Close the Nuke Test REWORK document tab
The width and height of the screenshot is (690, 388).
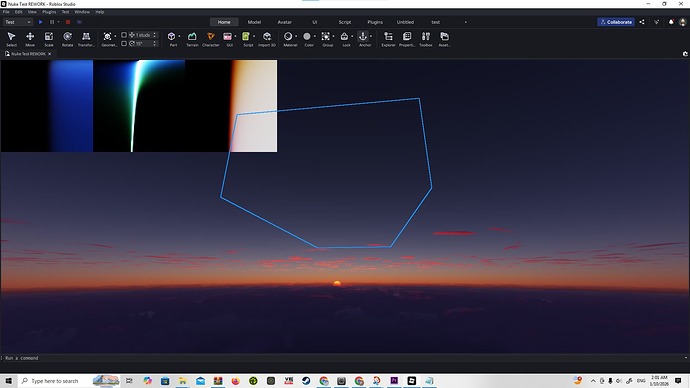pos(50,54)
